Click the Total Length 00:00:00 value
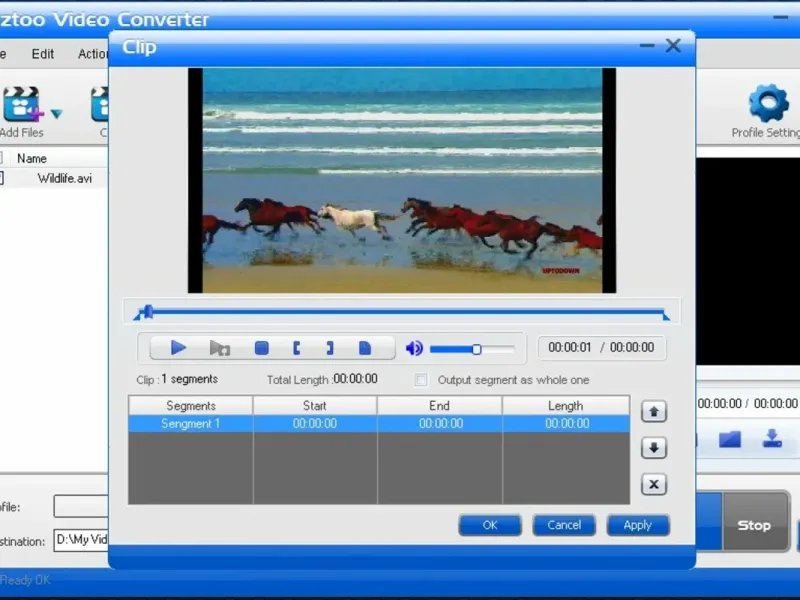 [x=355, y=379]
